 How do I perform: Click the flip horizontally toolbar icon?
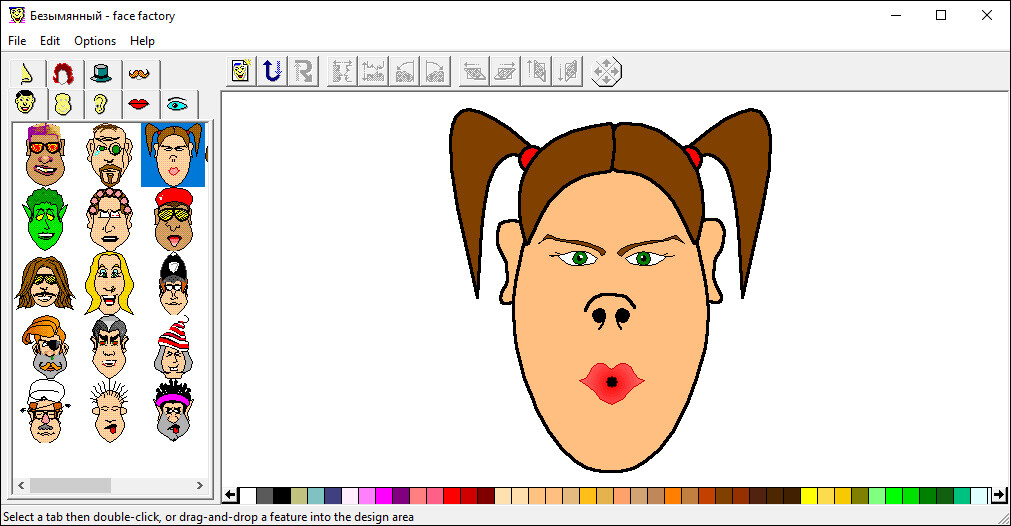tap(342, 71)
